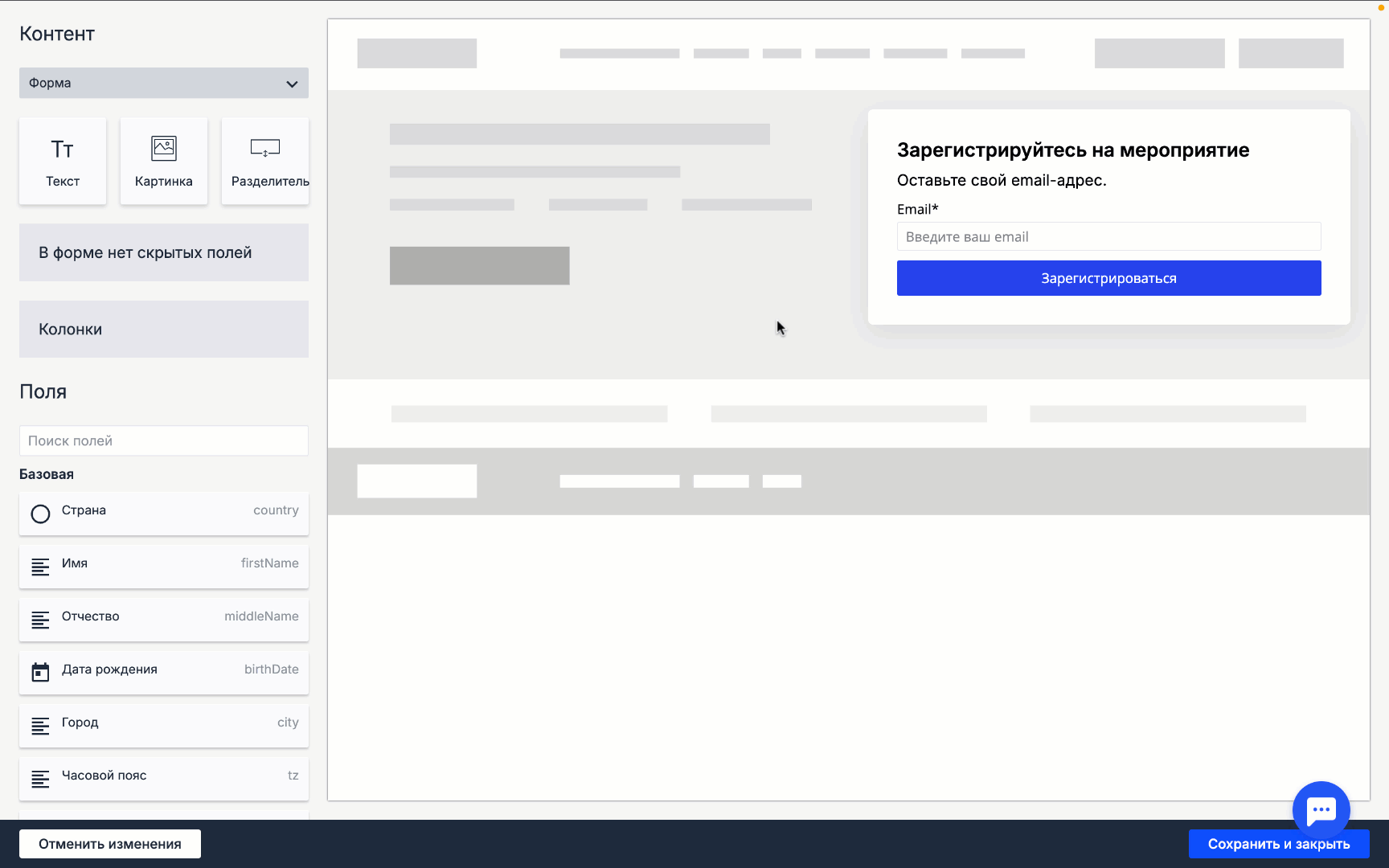Click the calendar icon for Дата рождения
This screenshot has width=1389, height=868.
click(40, 672)
